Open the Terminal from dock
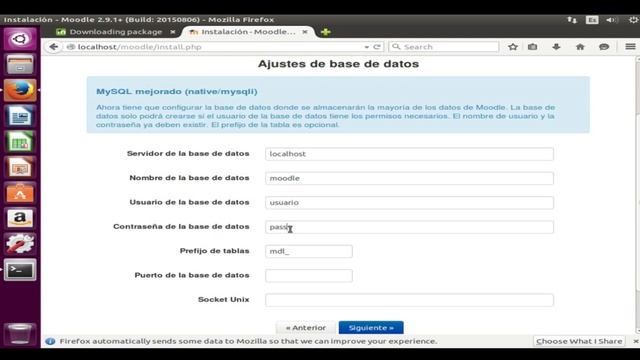 coord(20,270)
